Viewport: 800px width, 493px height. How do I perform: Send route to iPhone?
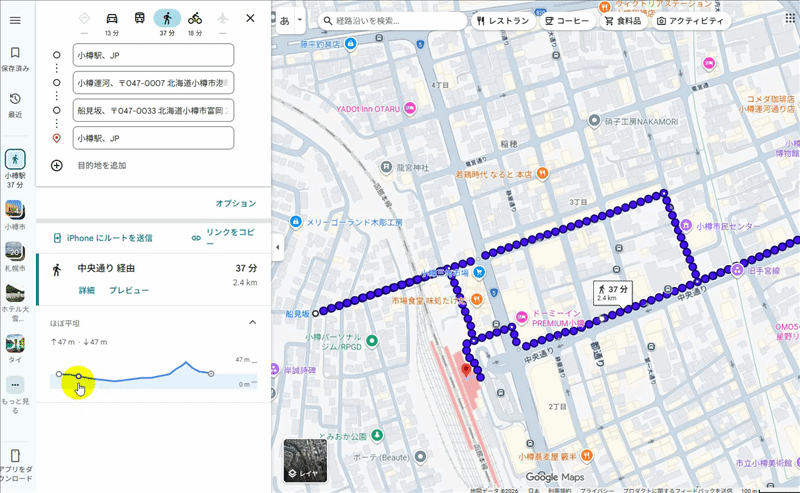coord(103,238)
